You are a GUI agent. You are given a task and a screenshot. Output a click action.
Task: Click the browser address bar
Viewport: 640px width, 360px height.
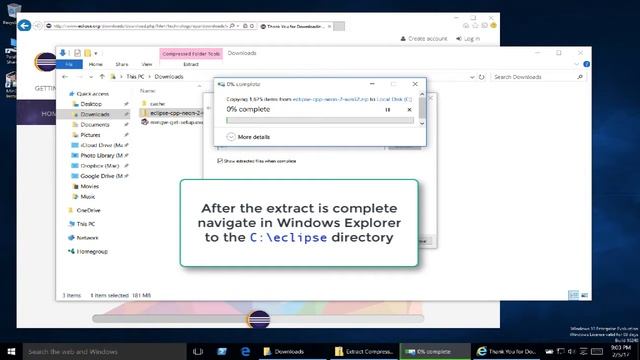(141, 26)
